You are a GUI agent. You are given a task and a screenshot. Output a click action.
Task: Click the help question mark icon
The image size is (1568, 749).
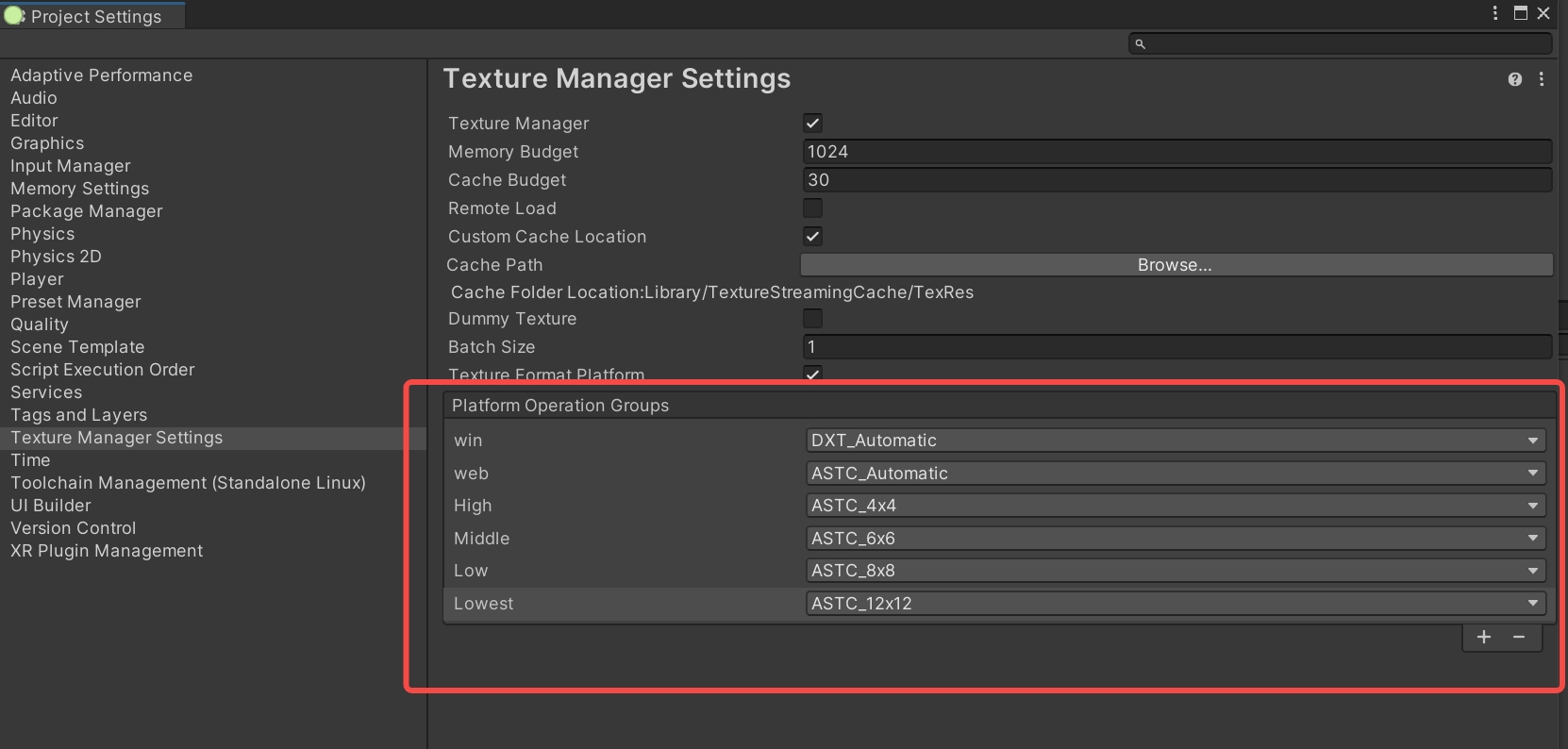point(1514,80)
